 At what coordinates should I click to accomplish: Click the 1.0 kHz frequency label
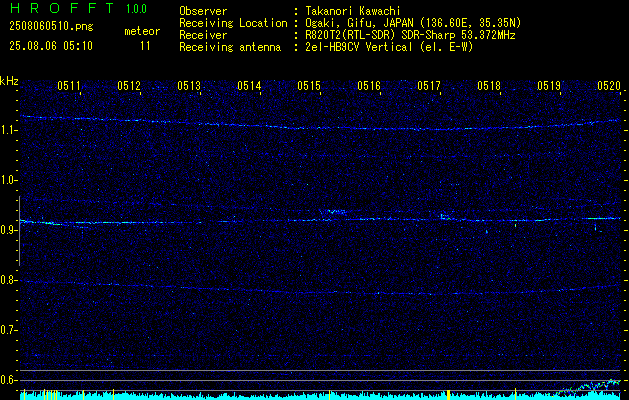coord(8,180)
